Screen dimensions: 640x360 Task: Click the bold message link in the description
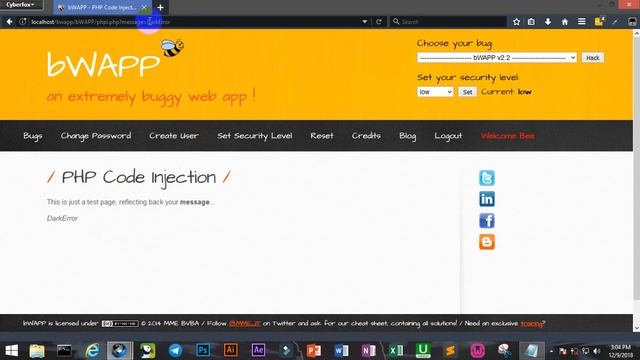195,202
